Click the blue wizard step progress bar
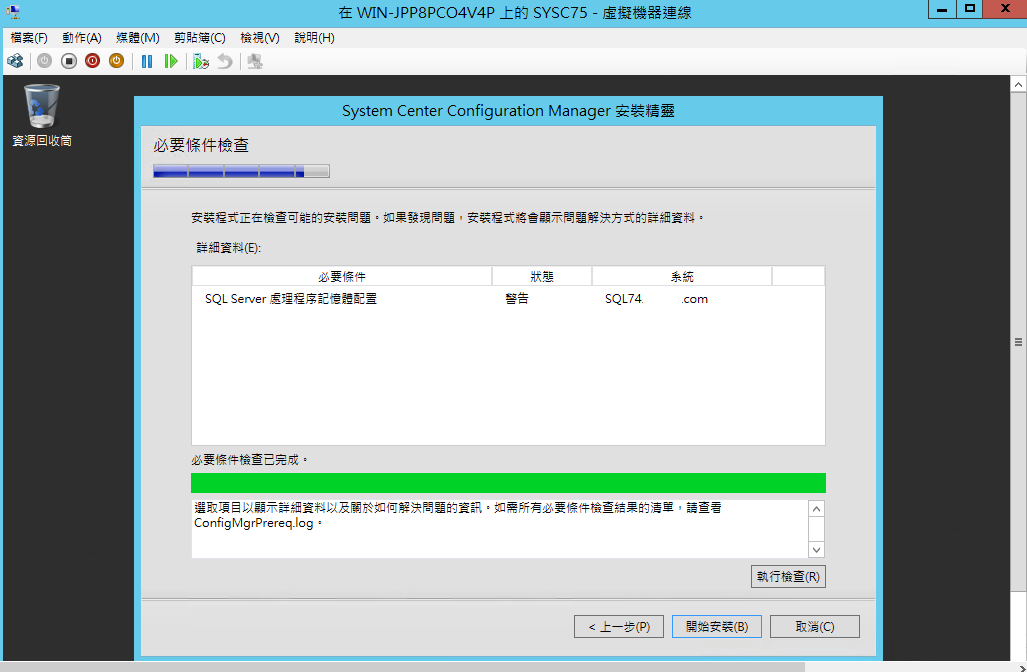Screen dimensions: 1027x672 tap(241, 172)
